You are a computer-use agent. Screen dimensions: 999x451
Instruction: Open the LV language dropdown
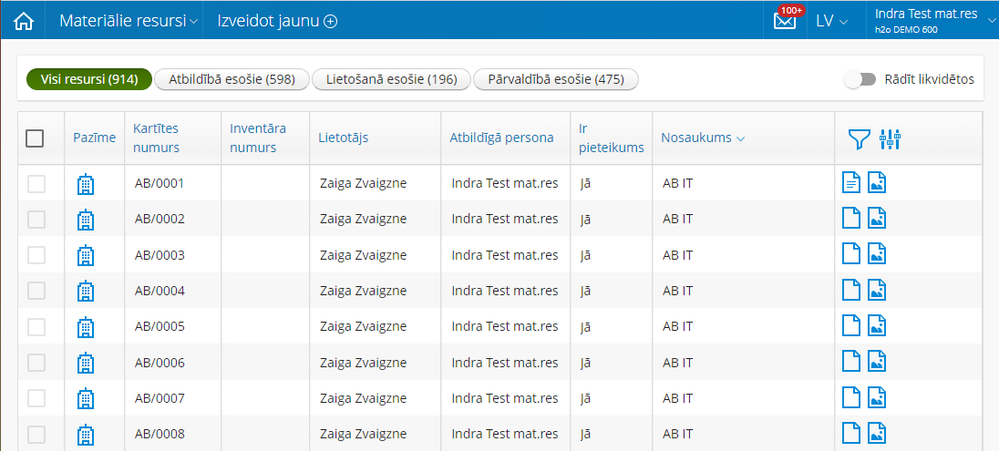[831, 21]
